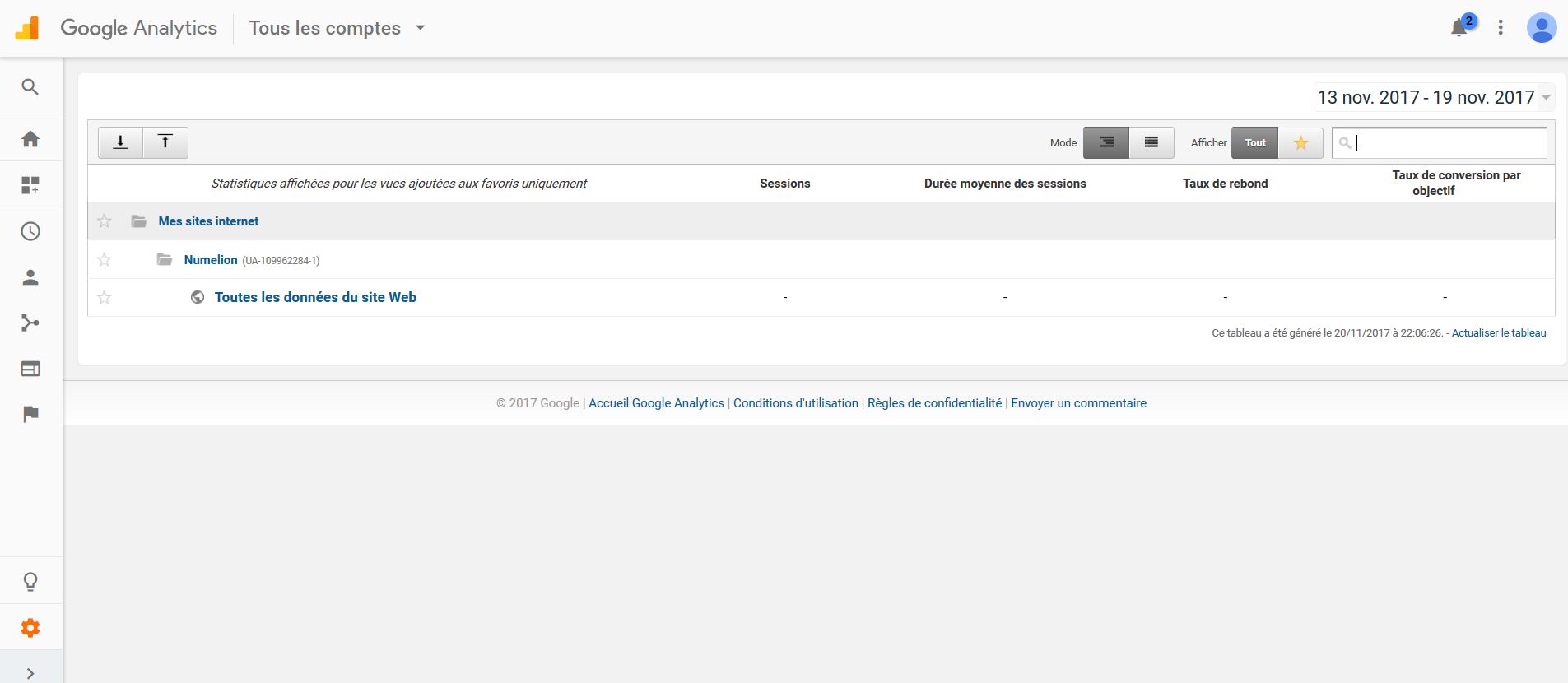The image size is (1568, 683).
Task: Open the notifications bell
Action: (1459, 28)
